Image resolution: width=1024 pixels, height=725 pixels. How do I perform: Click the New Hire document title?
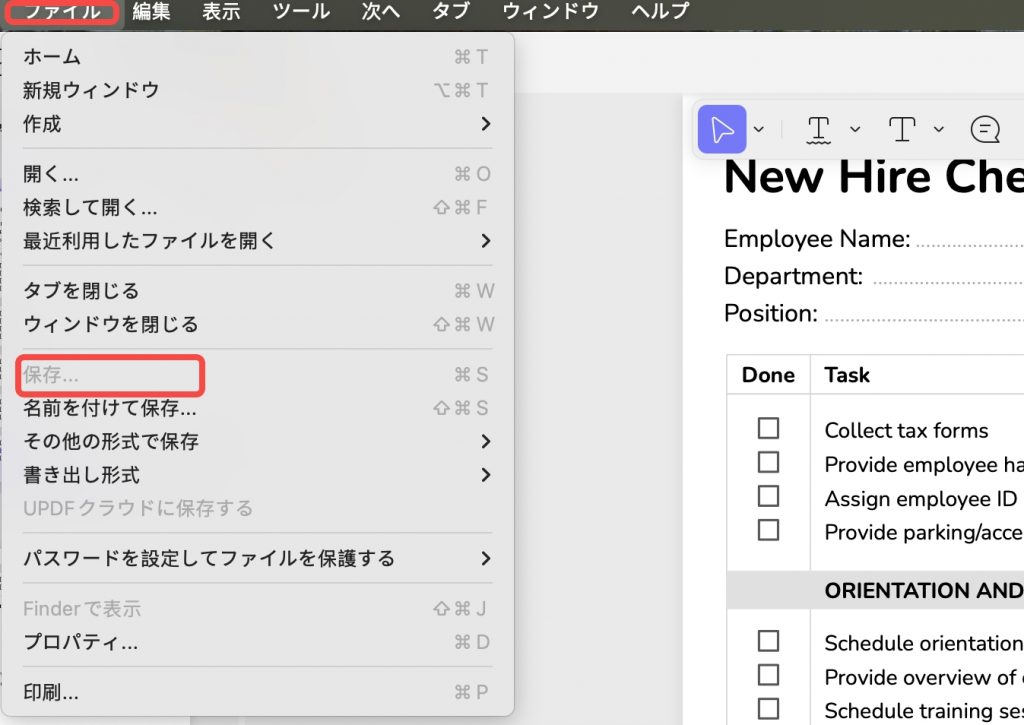(x=874, y=177)
